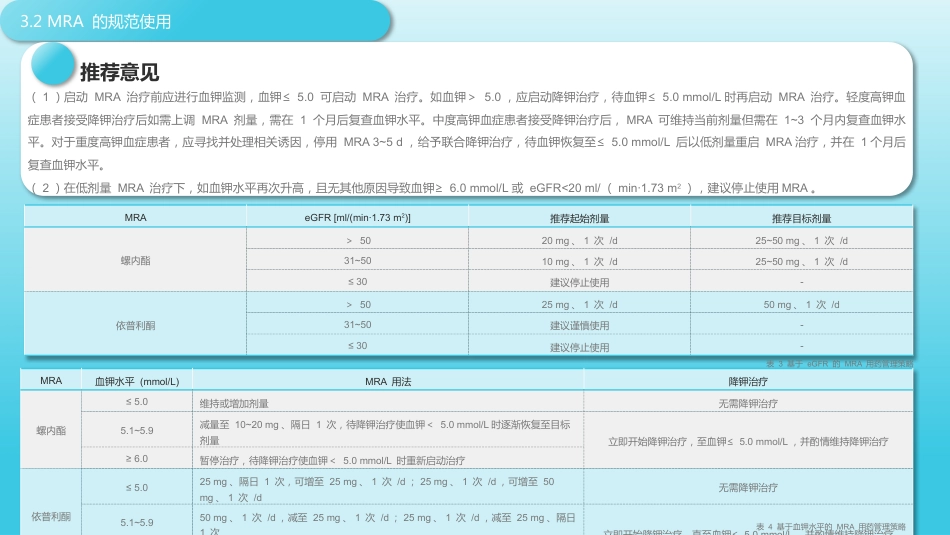Screen dimensions: 950x535
Task: Click "5.1~5.9" potassium cell for 依普利酮
Action: click(137, 522)
